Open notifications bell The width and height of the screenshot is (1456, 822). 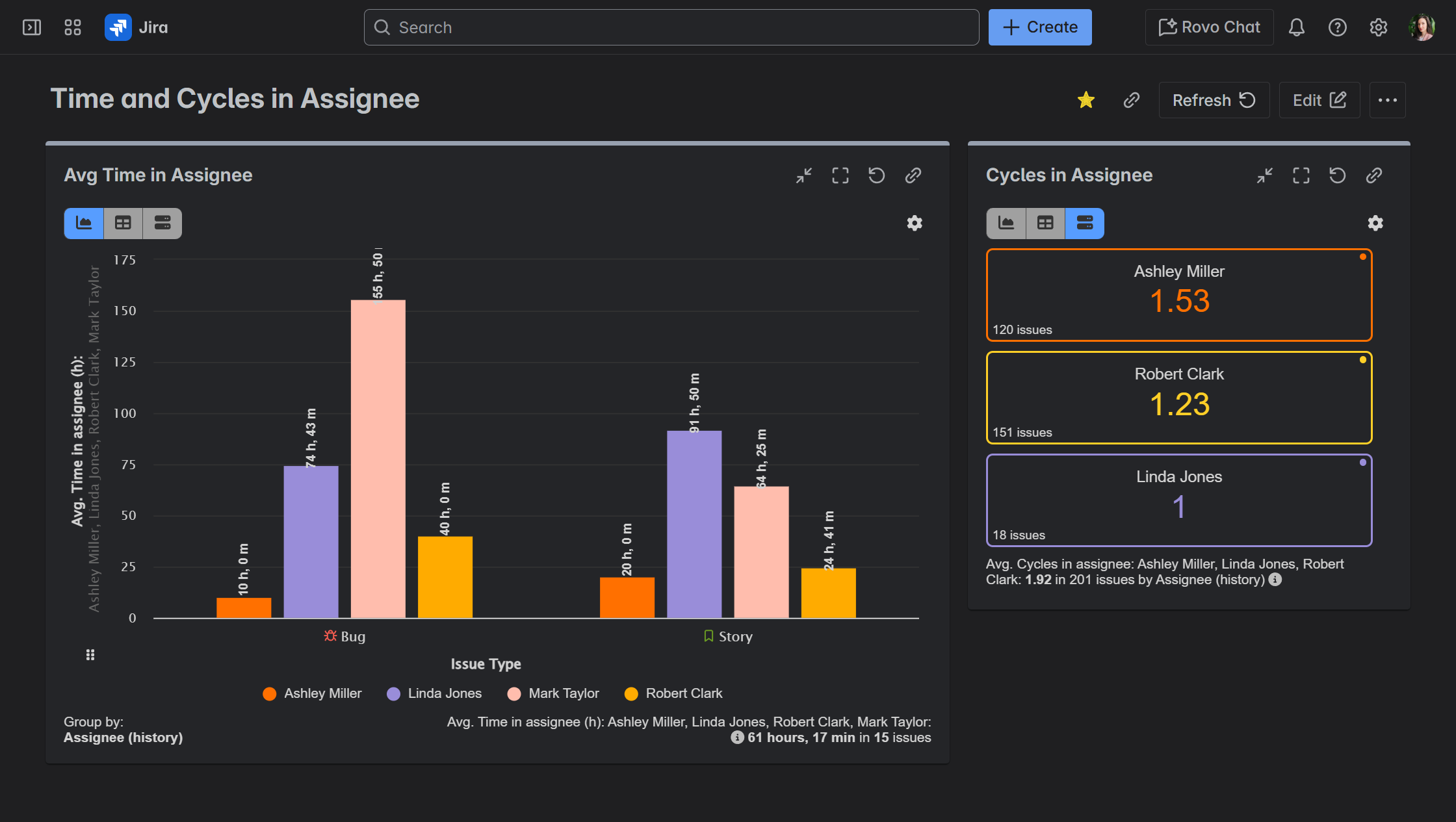pos(1297,27)
